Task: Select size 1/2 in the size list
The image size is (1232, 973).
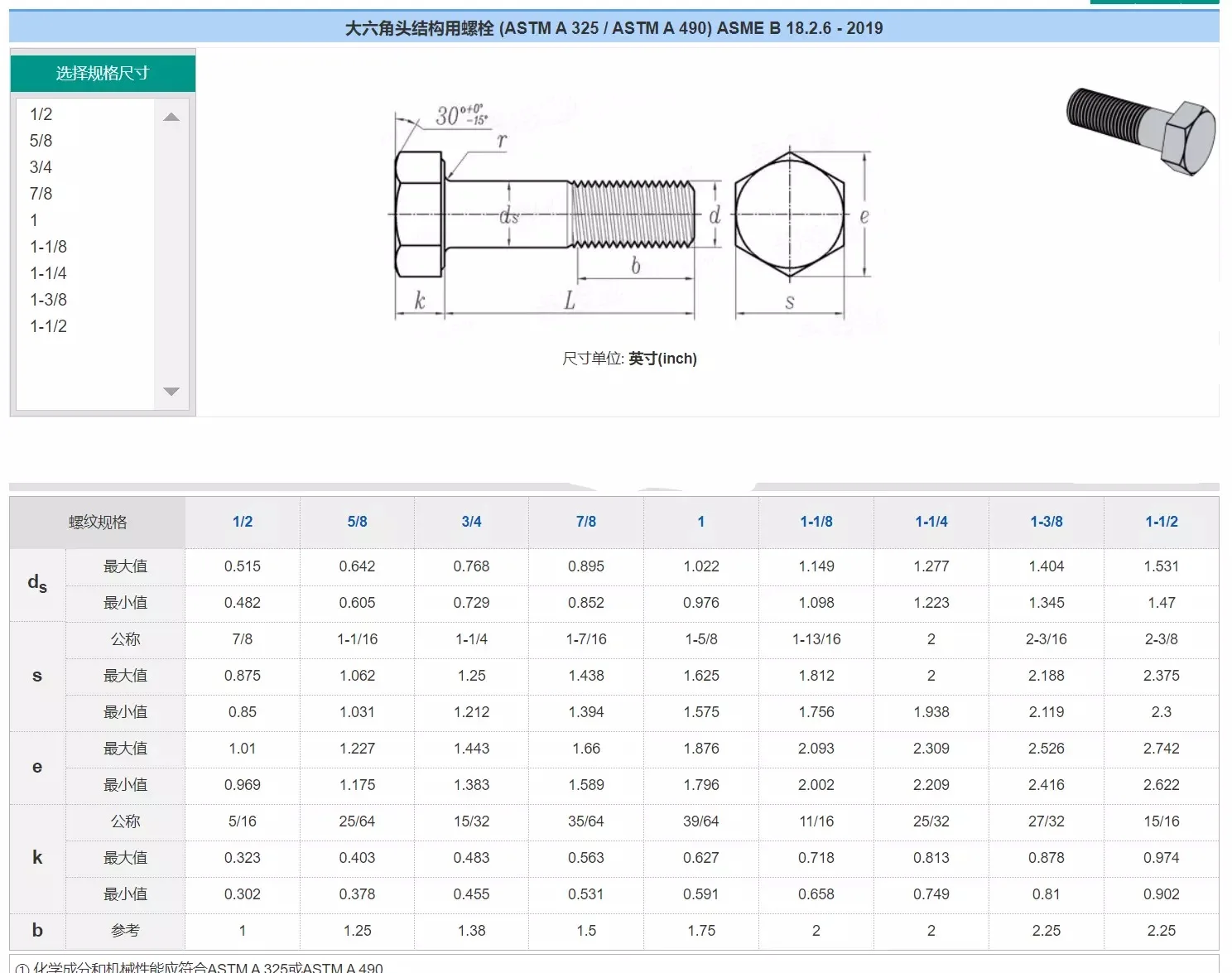Action: click(x=41, y=114)
